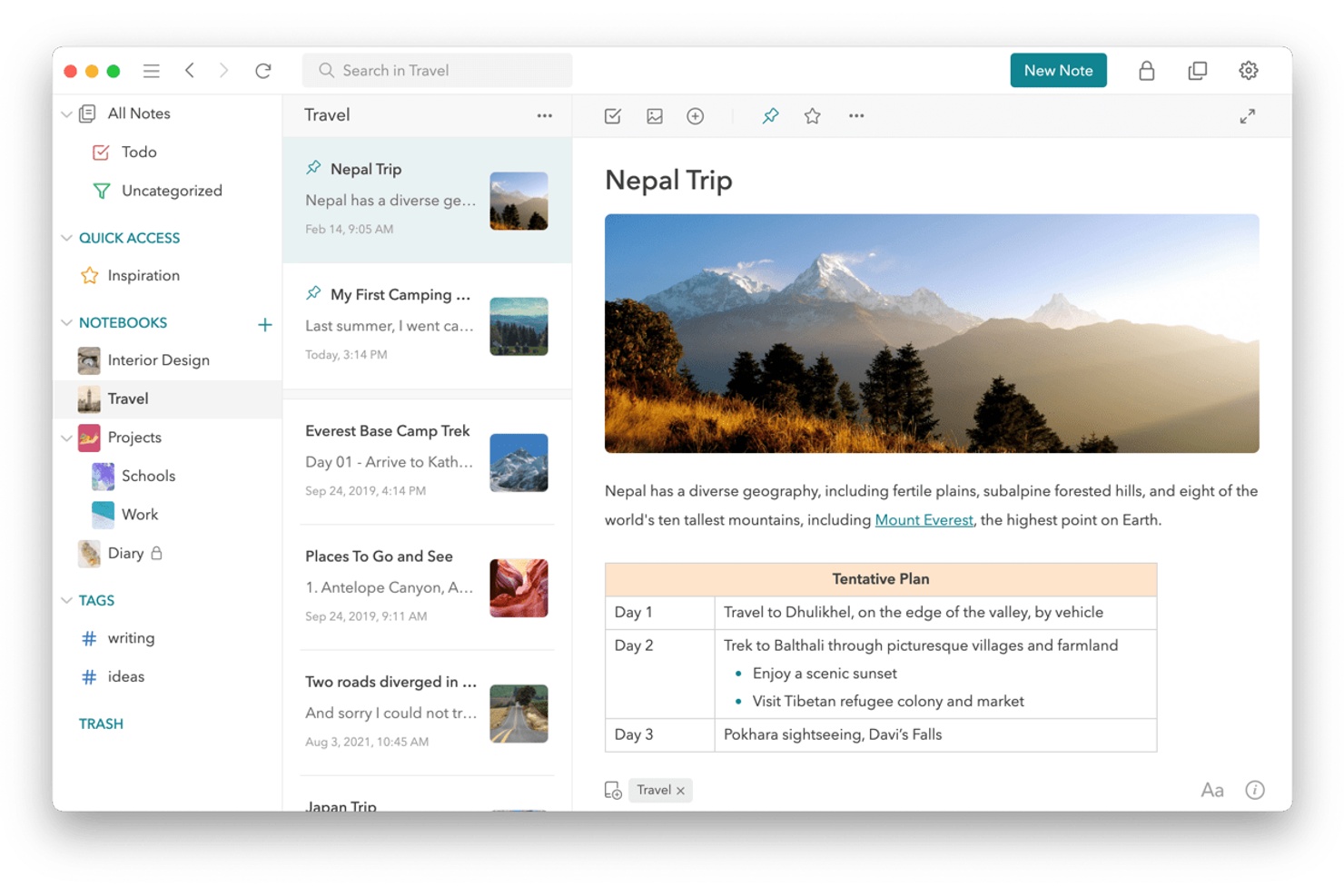The height and width of the screenshot is (896, 1344).
Task: Open the note's more options menu
Action: pyautogui.click(x=855, y=116)
